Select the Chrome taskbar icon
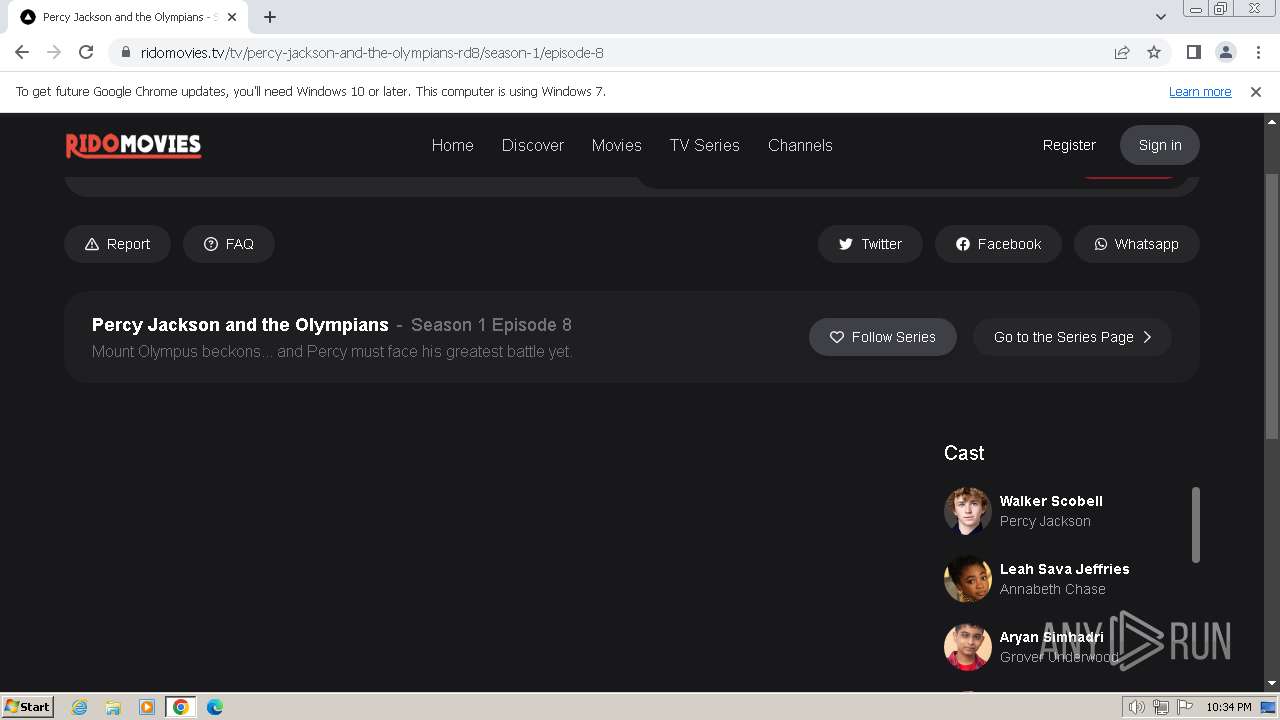Image resolution: width=1280 pixels, height=720 pixels. 181,707
